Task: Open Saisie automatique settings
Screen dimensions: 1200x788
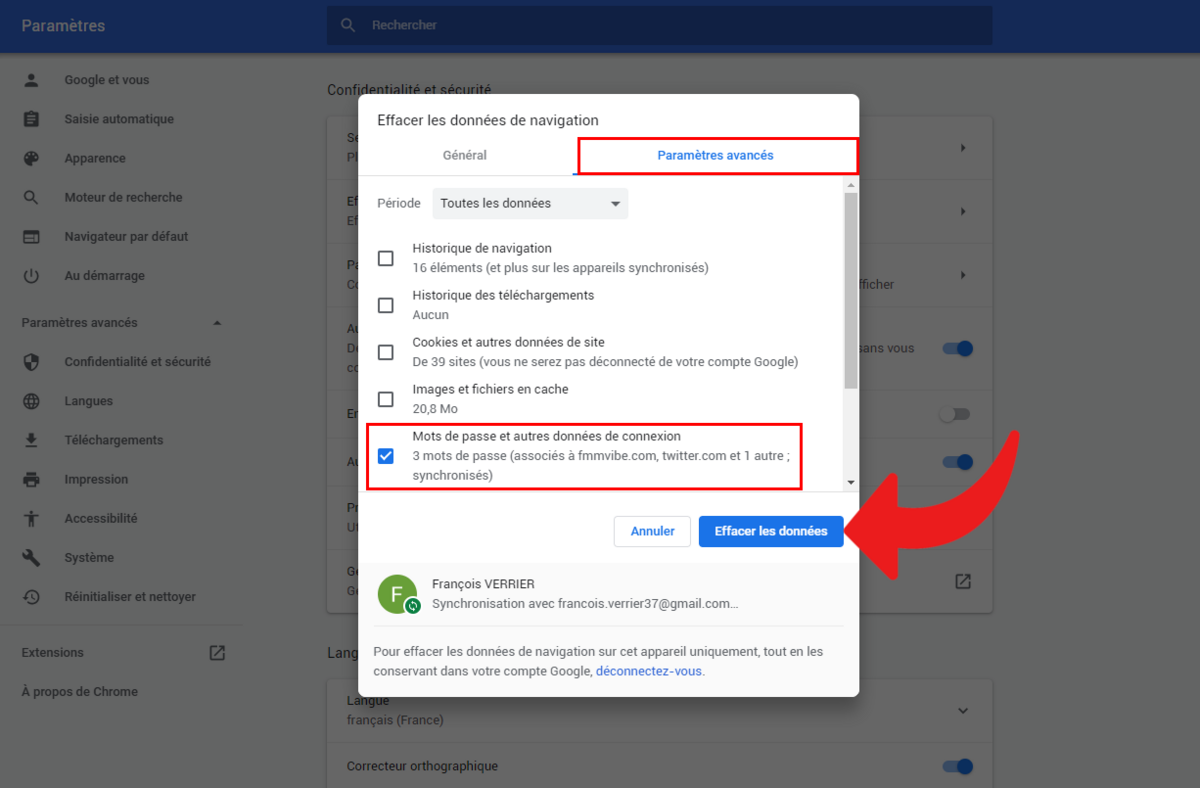Action: click(119, 119)
